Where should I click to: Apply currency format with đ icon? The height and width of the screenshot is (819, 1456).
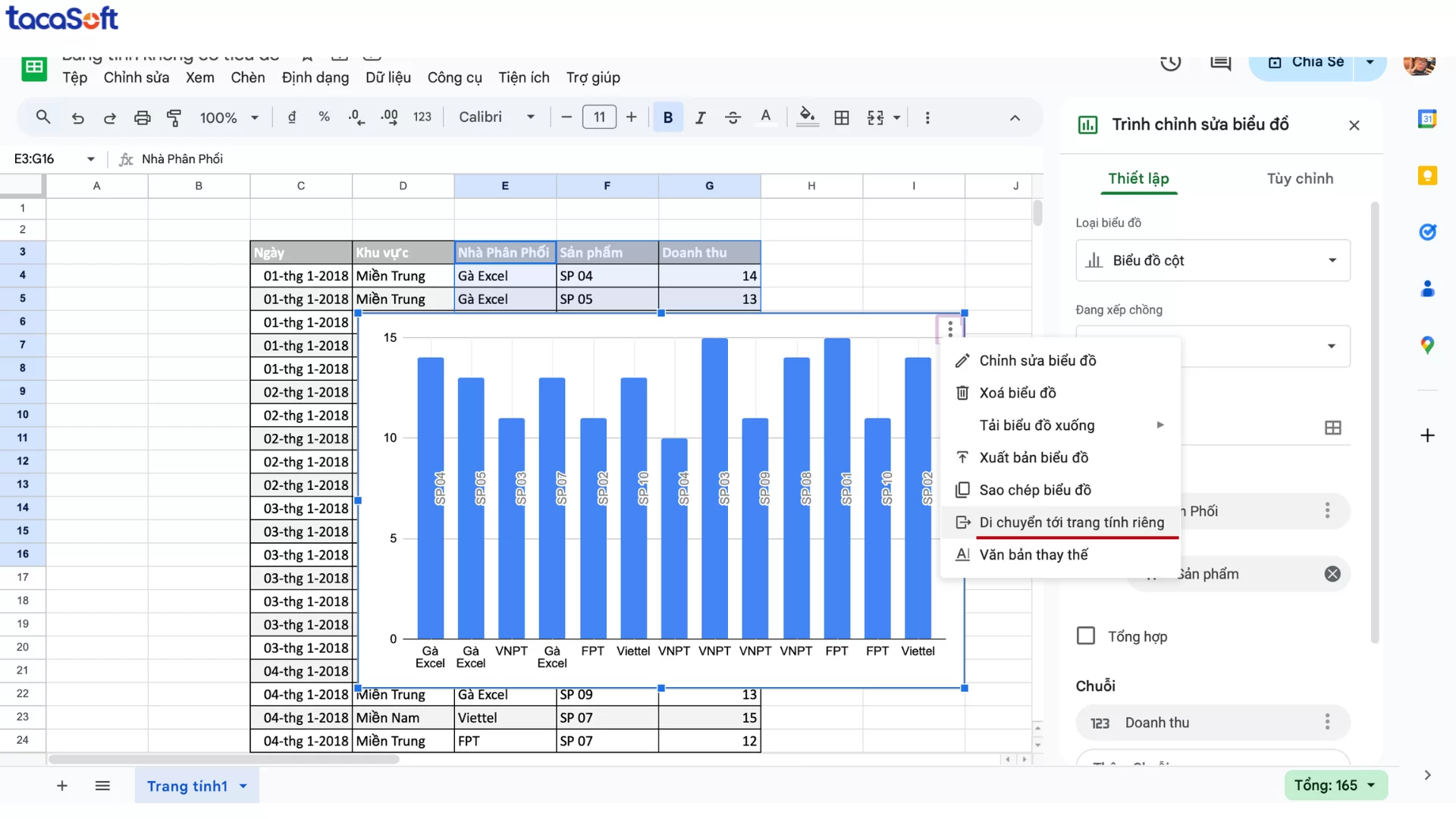pyautogui.click(x=291, y=118)
